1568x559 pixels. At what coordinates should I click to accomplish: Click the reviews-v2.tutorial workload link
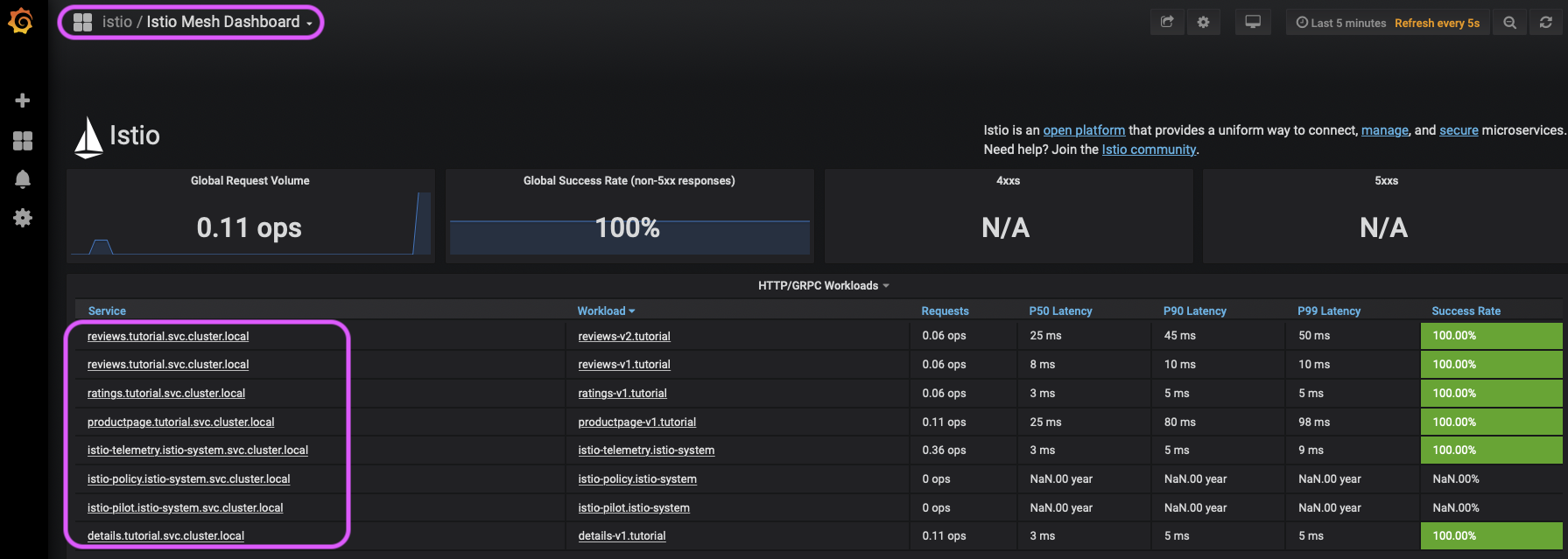click(x=623, y=336)
